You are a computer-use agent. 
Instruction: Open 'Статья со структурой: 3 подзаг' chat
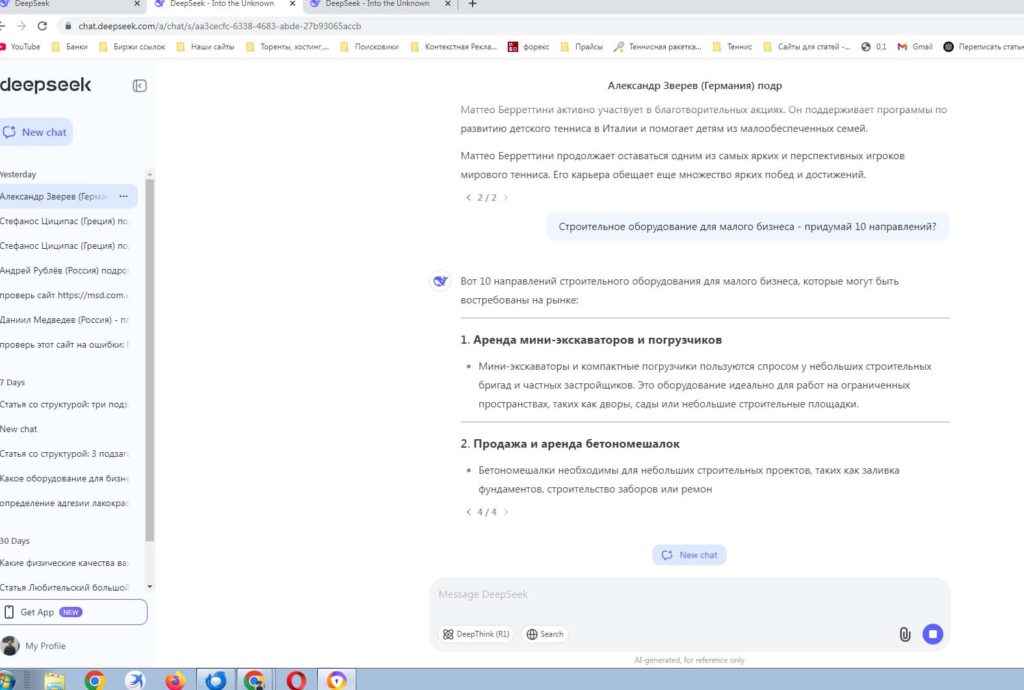pos(65,454)
